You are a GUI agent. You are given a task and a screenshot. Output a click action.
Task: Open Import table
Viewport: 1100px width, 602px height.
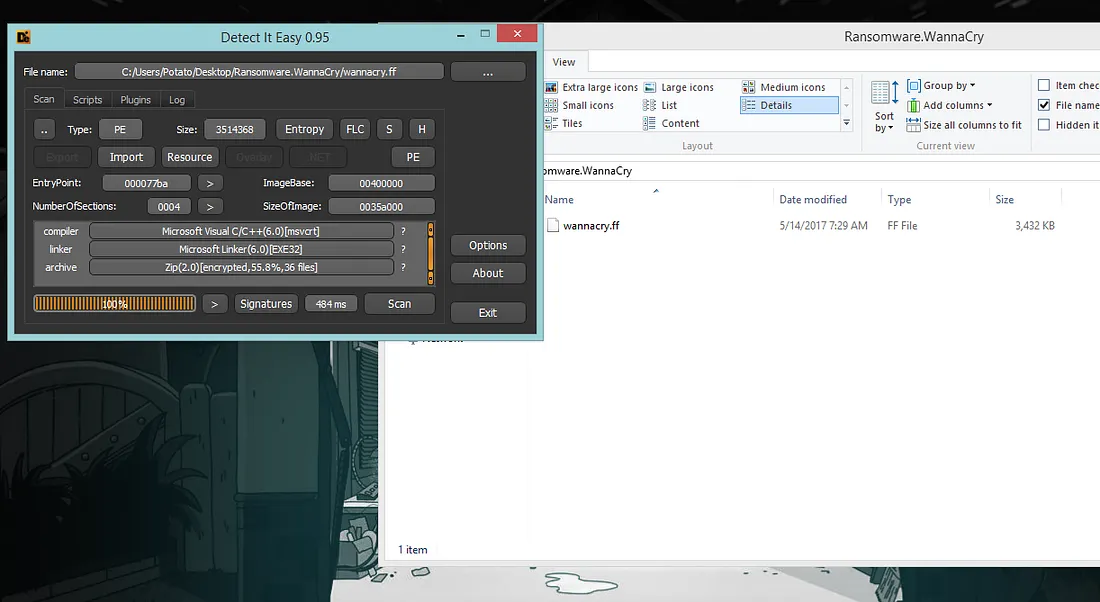[126, 157]
